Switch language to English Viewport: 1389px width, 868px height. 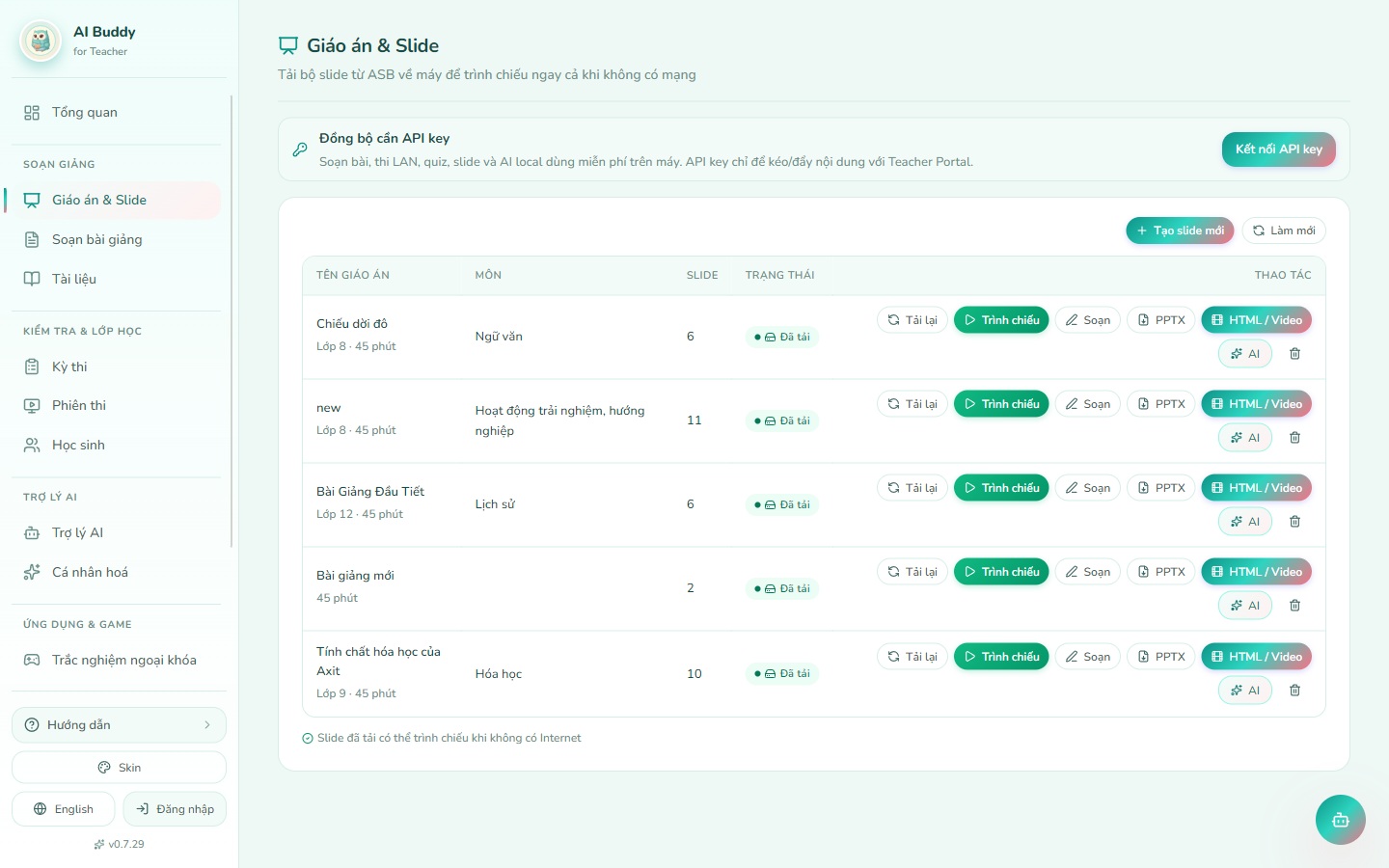coord(64,809)
